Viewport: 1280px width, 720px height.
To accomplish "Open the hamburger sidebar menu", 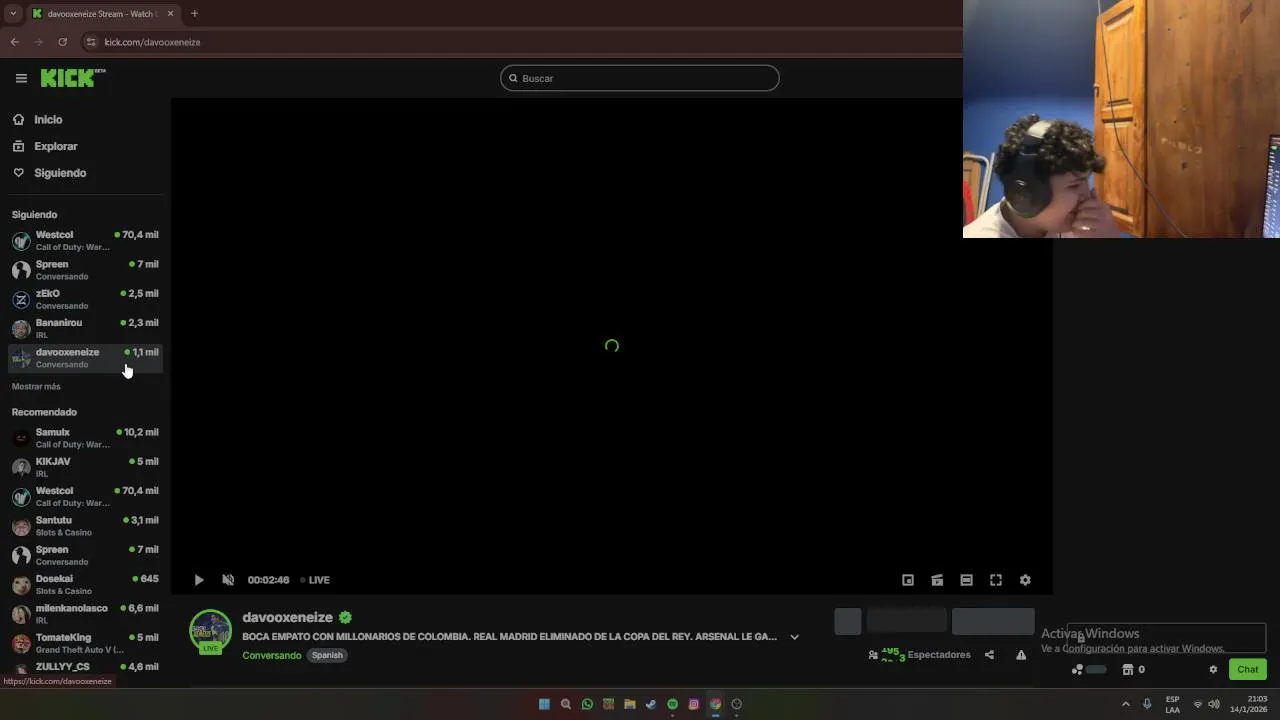I will coord(21,78).
